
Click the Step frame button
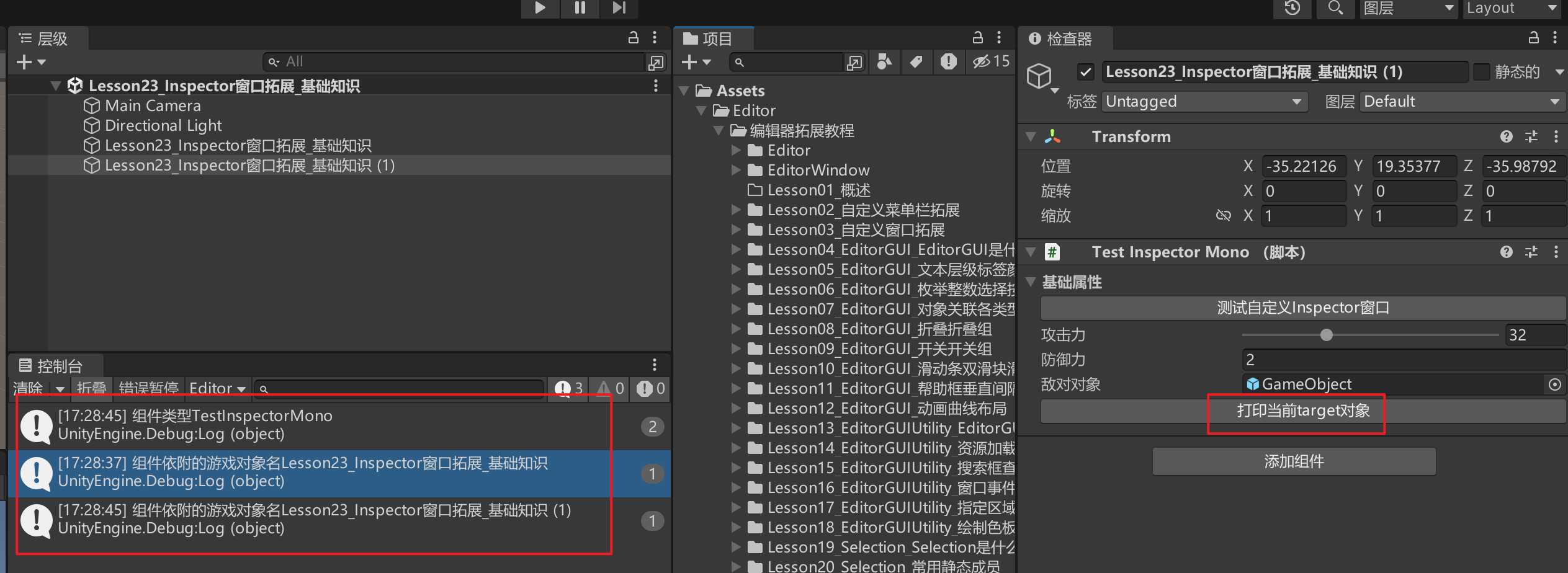point(619,7)
